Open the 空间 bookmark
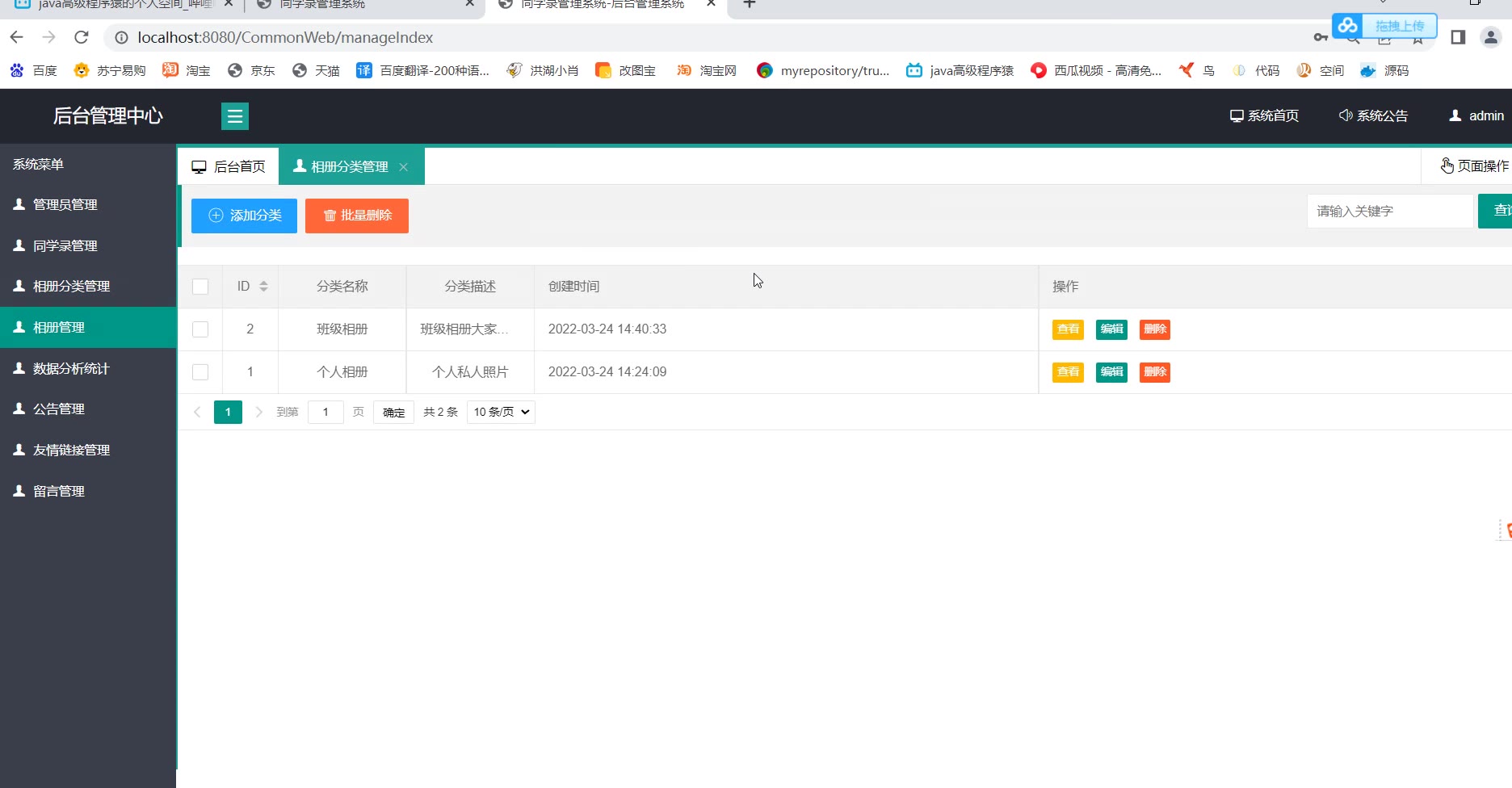 click(x=1321, y=71)
